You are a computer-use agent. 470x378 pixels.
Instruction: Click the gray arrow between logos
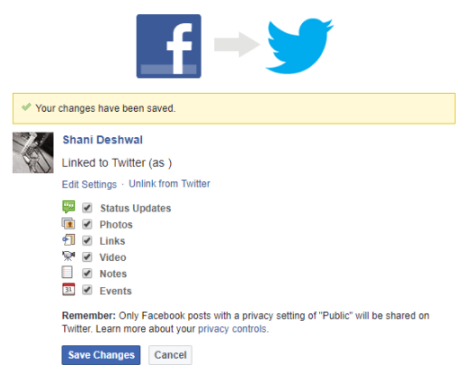[237, 44]
